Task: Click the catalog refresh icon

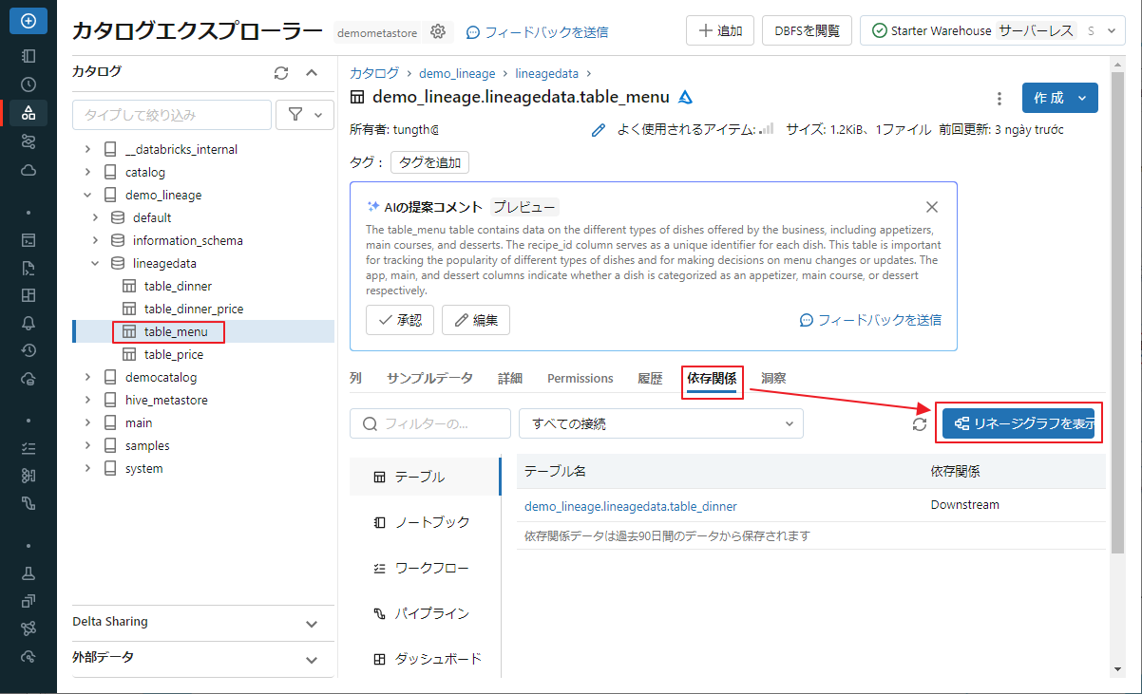Action: pyautogui.click(x=281, y=73)
